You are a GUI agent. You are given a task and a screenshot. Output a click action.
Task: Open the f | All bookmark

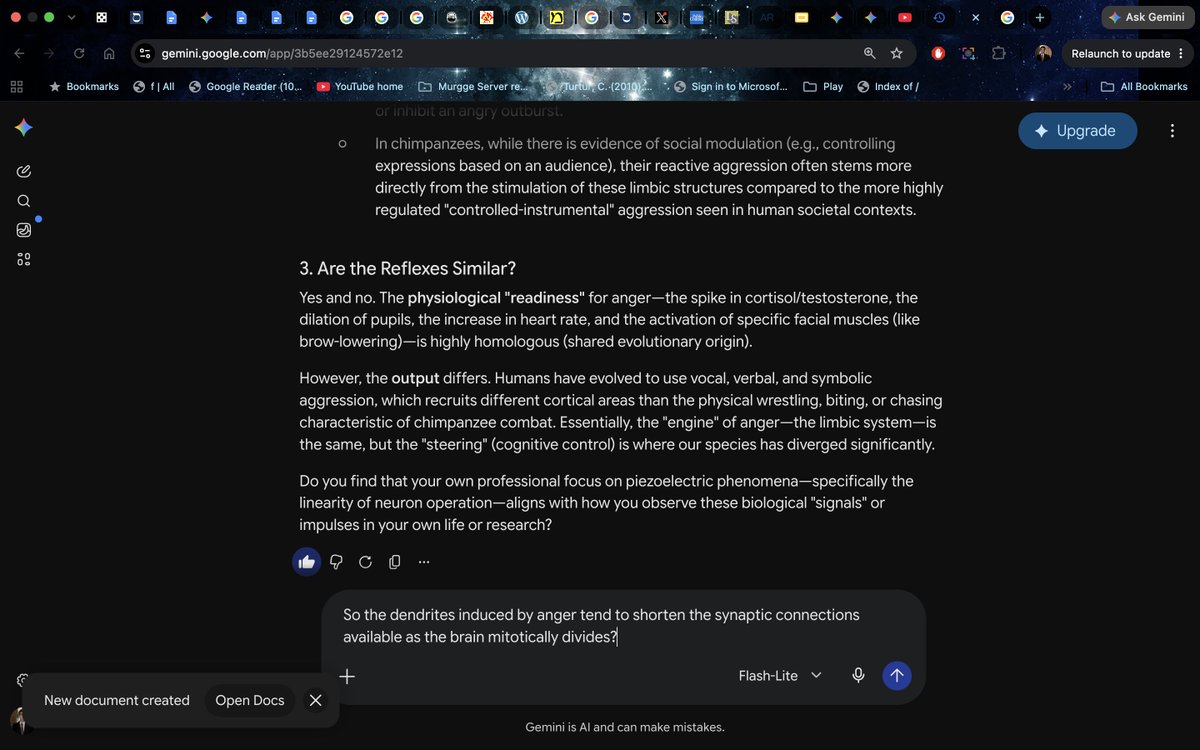pyautogui.click(x=154, y=87)
